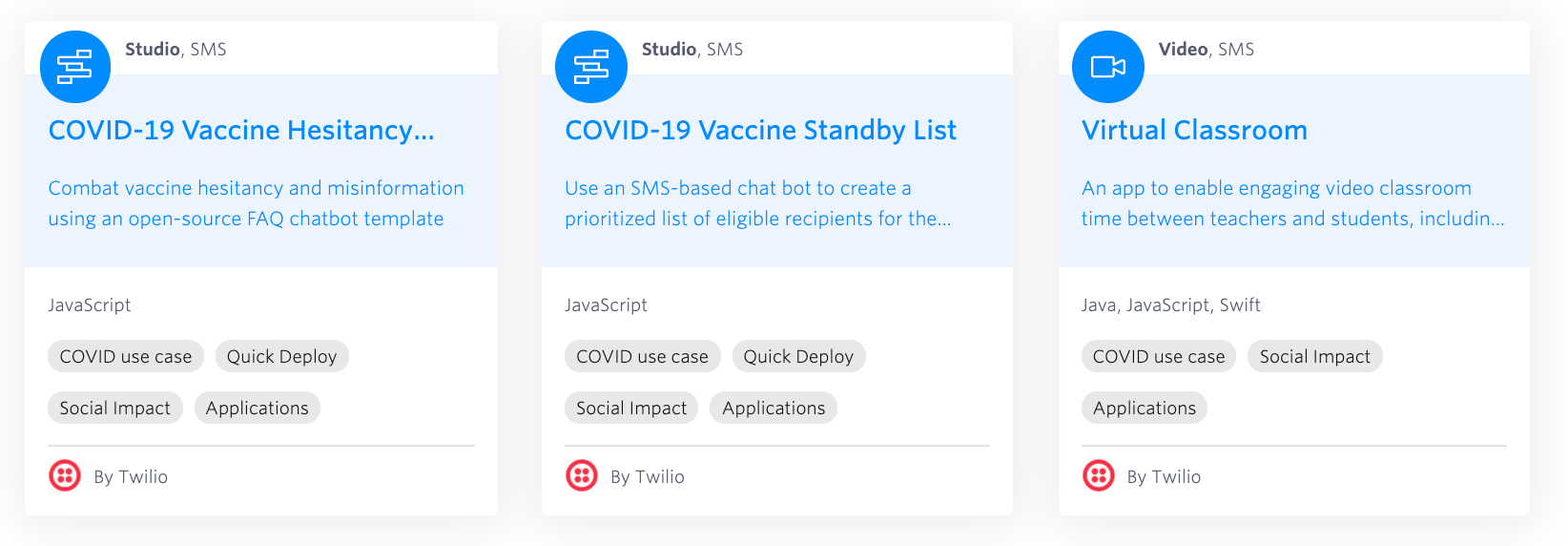Select Quick Deploy tag on Vaccine Hesitancy card

(281, 356)
